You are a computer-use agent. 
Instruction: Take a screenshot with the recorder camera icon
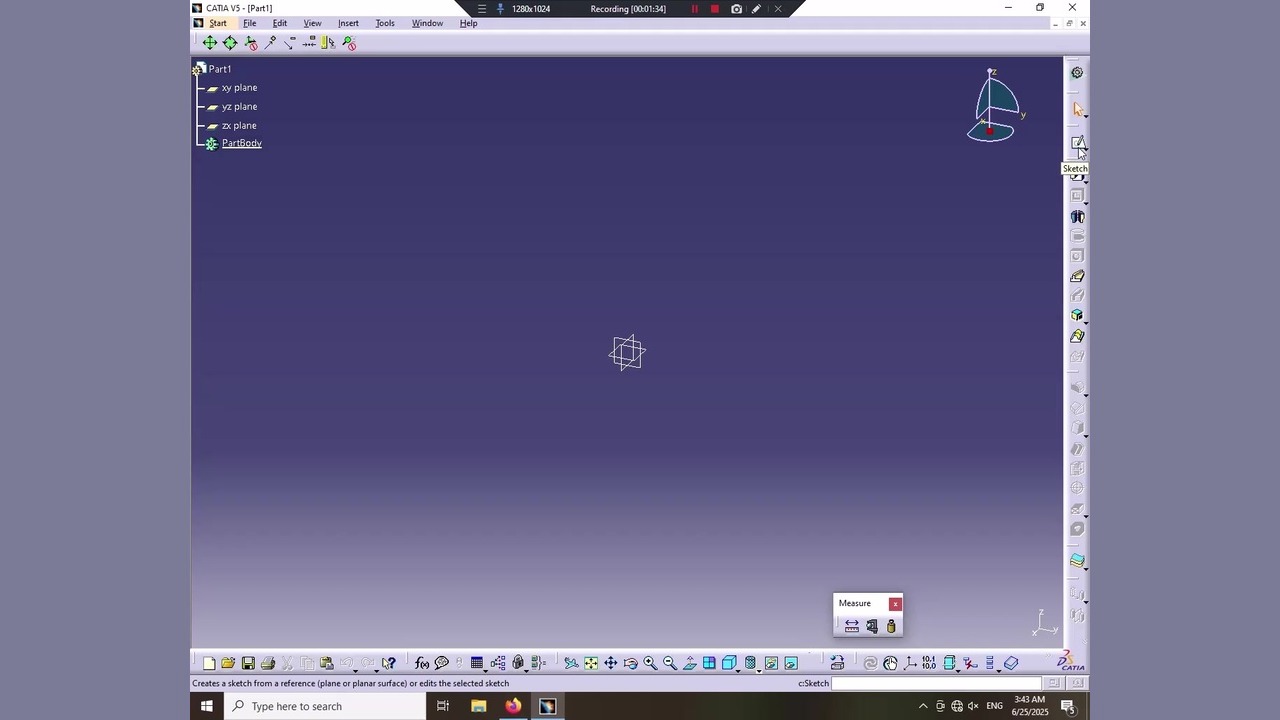tap(737, 9)
